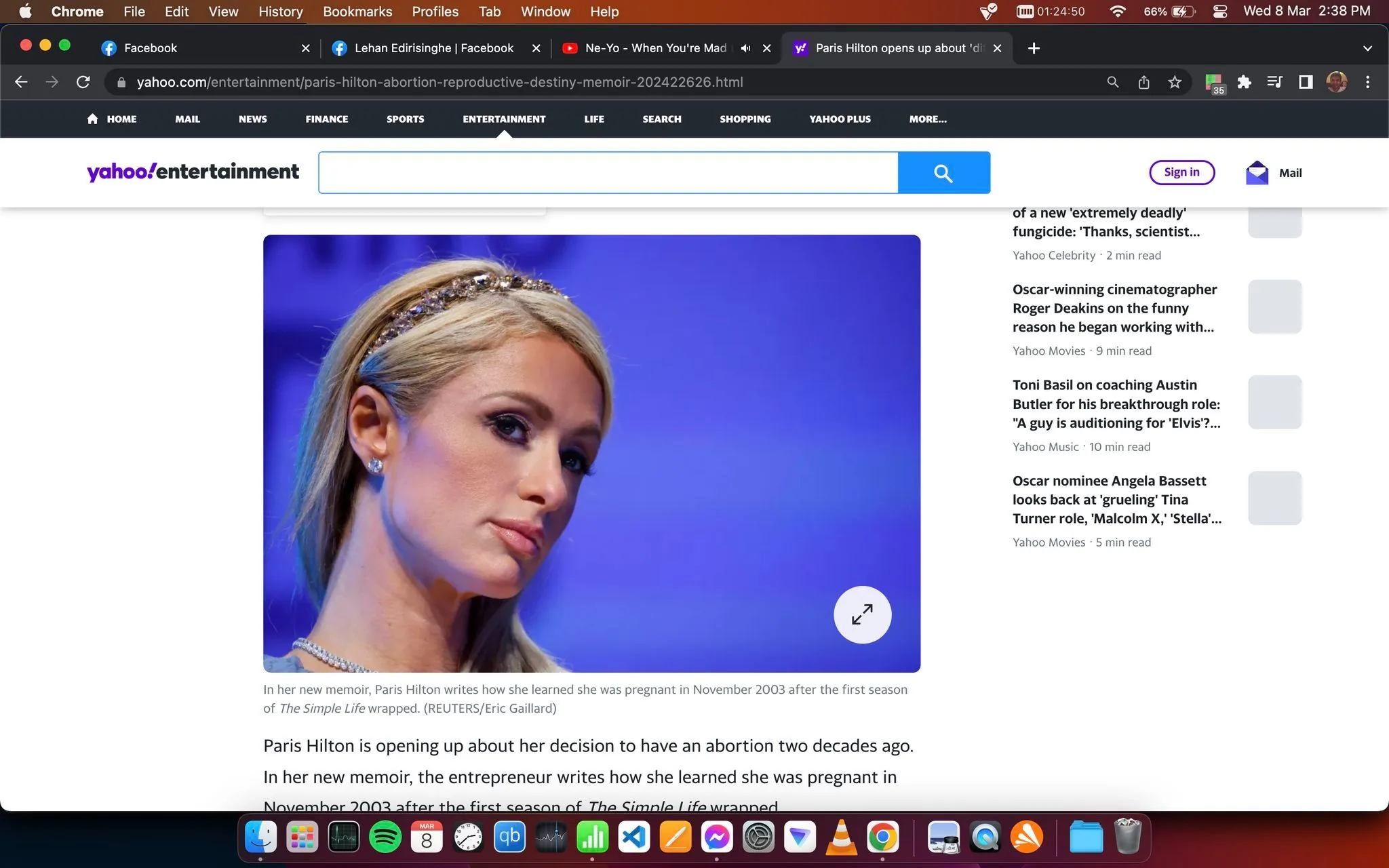Open the MORE... navigation dropdown

click(x=927, y=119)
